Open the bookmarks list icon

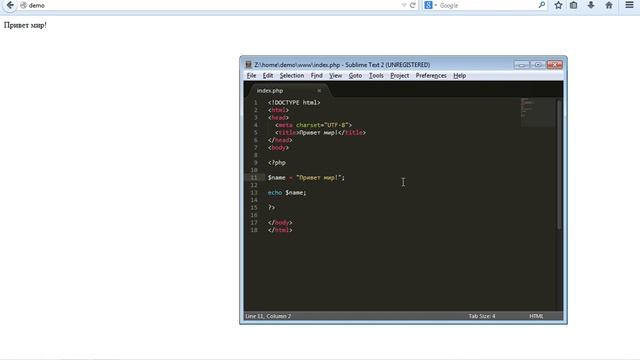point(573,5)
